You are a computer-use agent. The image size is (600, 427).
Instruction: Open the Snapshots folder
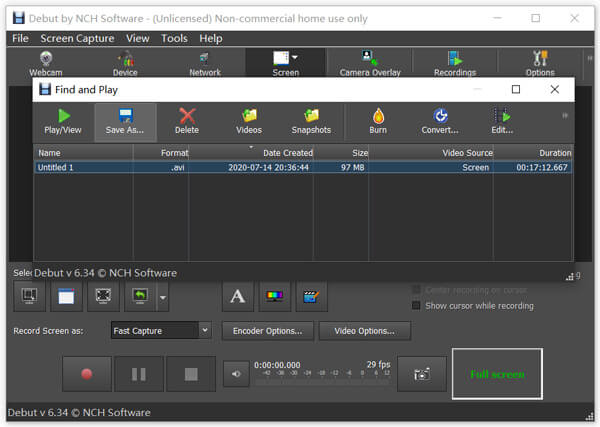(311, 122)
